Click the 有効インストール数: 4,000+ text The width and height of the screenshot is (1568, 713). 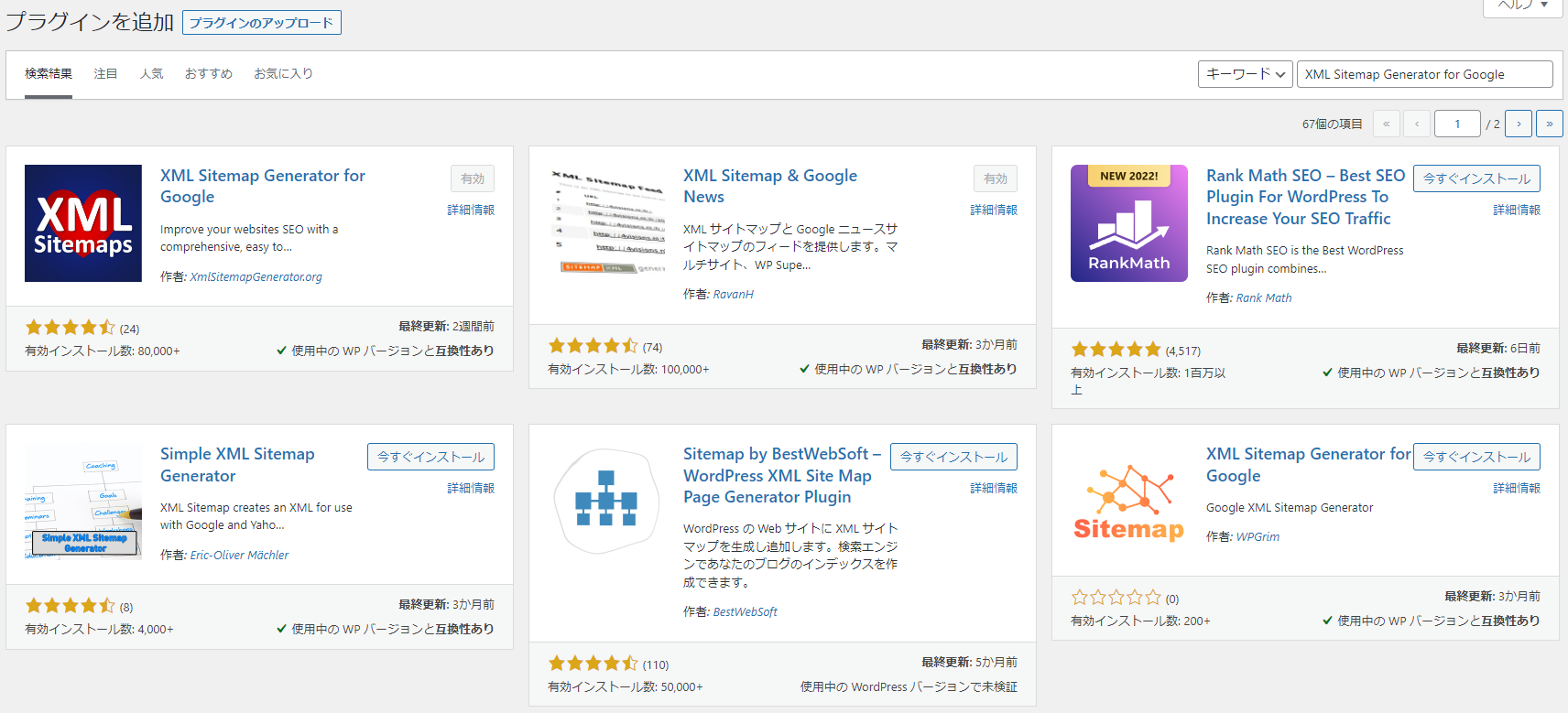coord(99,630)
